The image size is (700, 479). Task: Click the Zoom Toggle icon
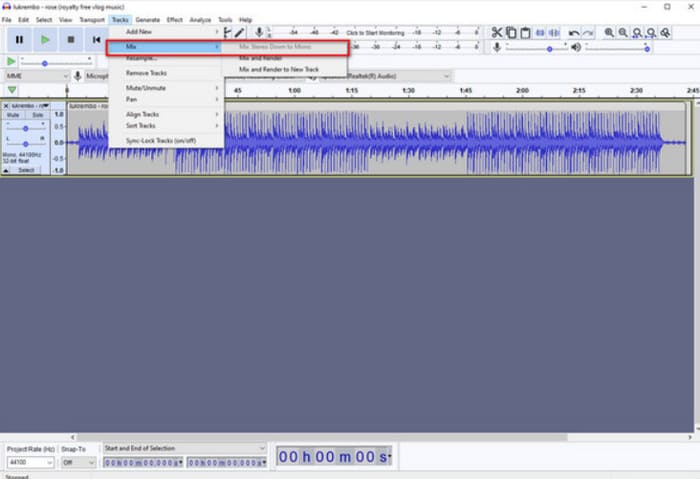tap(665, 33)
